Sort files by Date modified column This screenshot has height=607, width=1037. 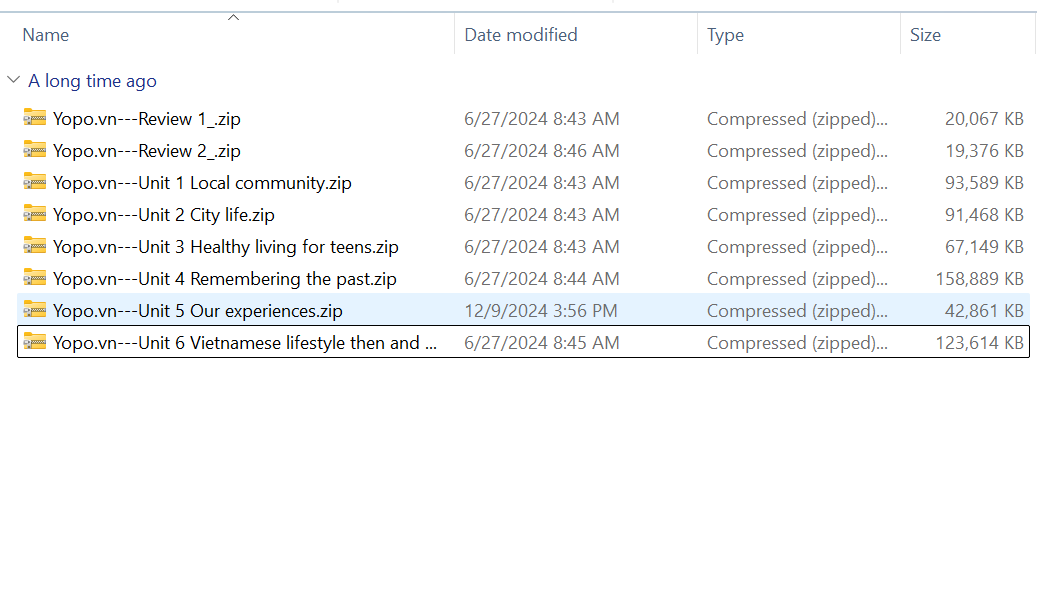point(521,35)
